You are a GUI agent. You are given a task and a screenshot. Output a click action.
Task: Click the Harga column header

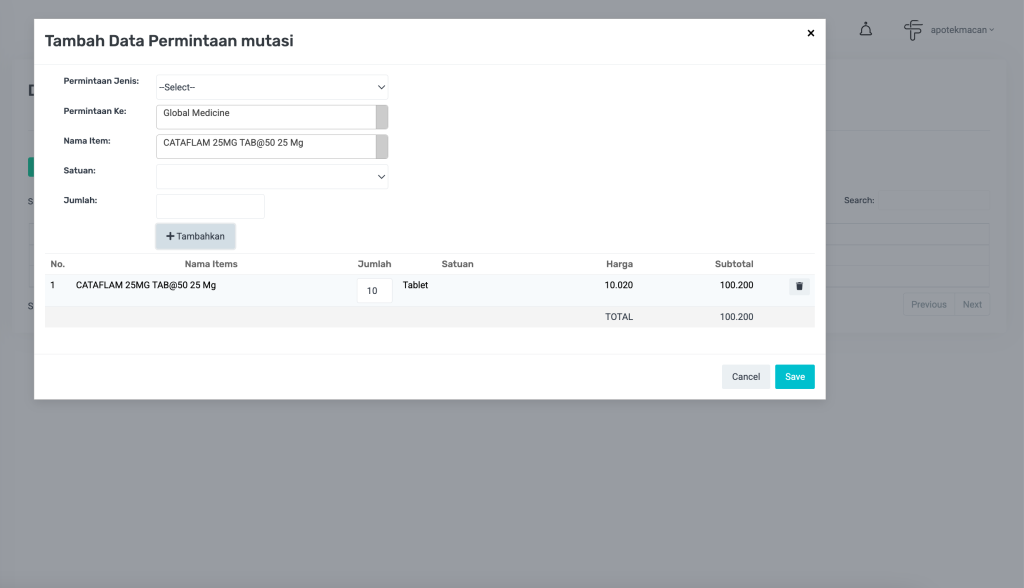619,264
